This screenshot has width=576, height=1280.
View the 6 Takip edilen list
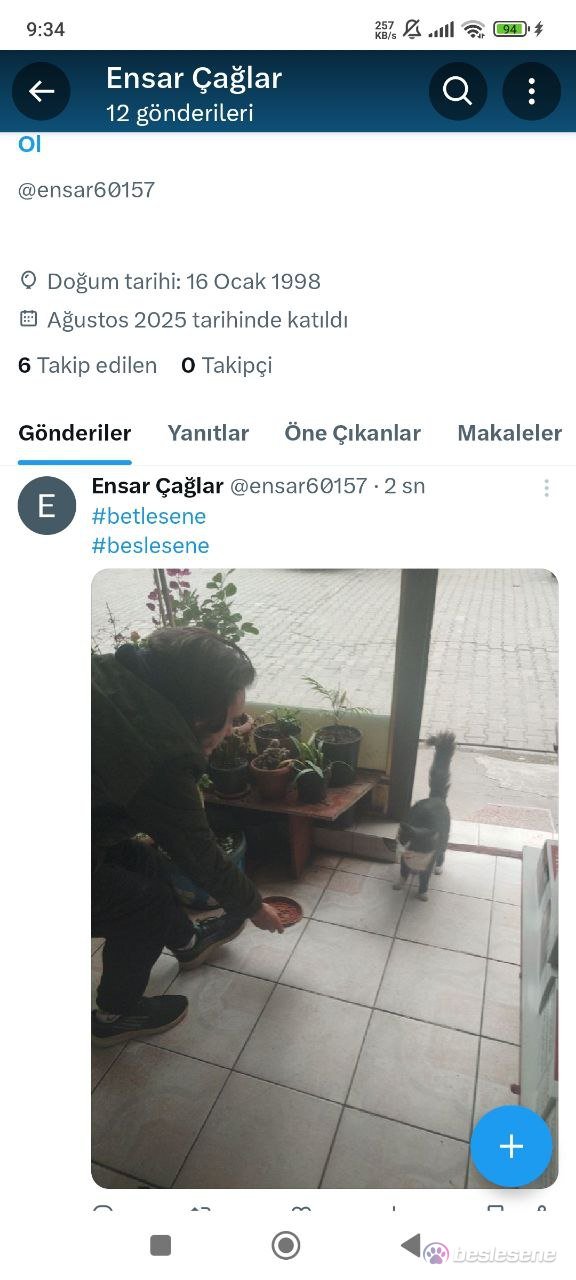click(x=87, y=365)
